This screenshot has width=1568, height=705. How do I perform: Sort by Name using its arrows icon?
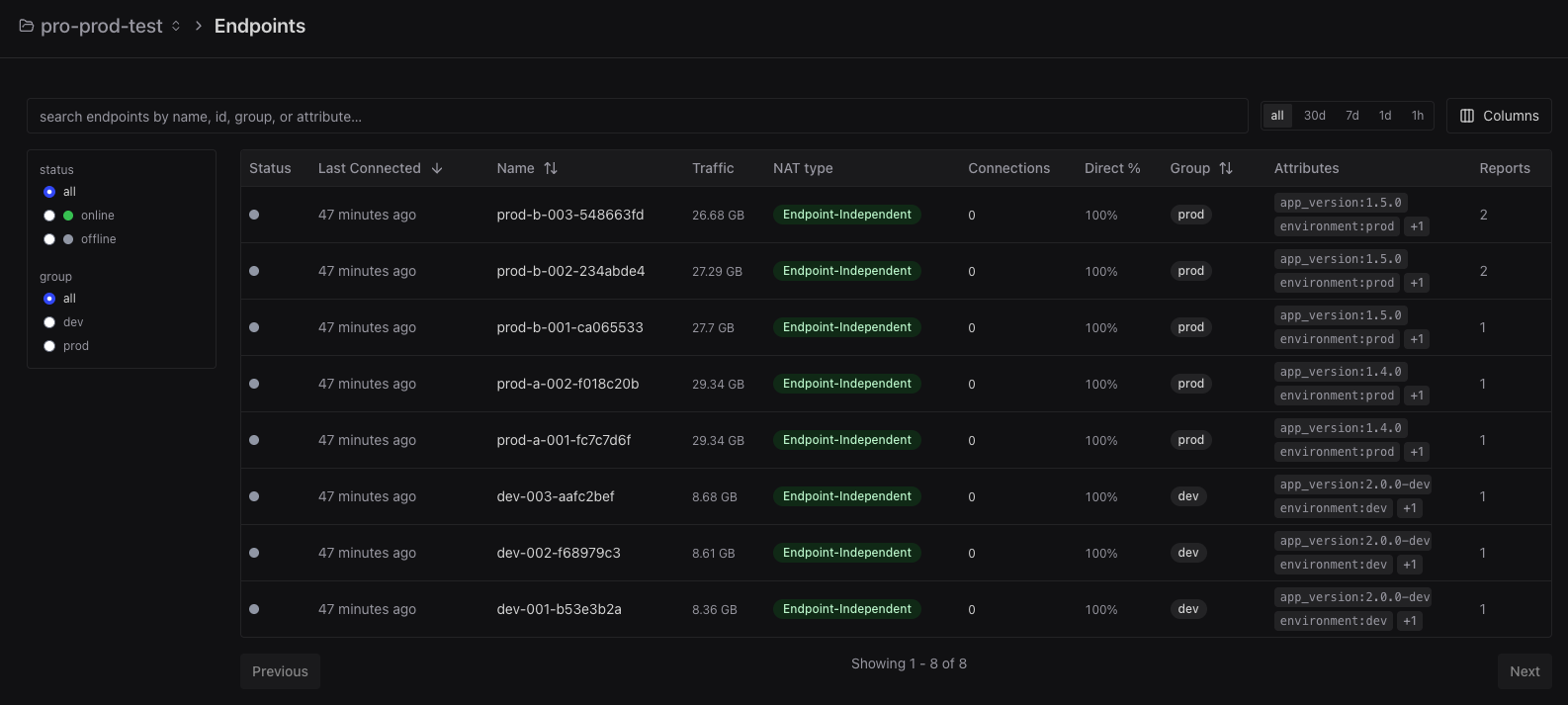[551, 168]
